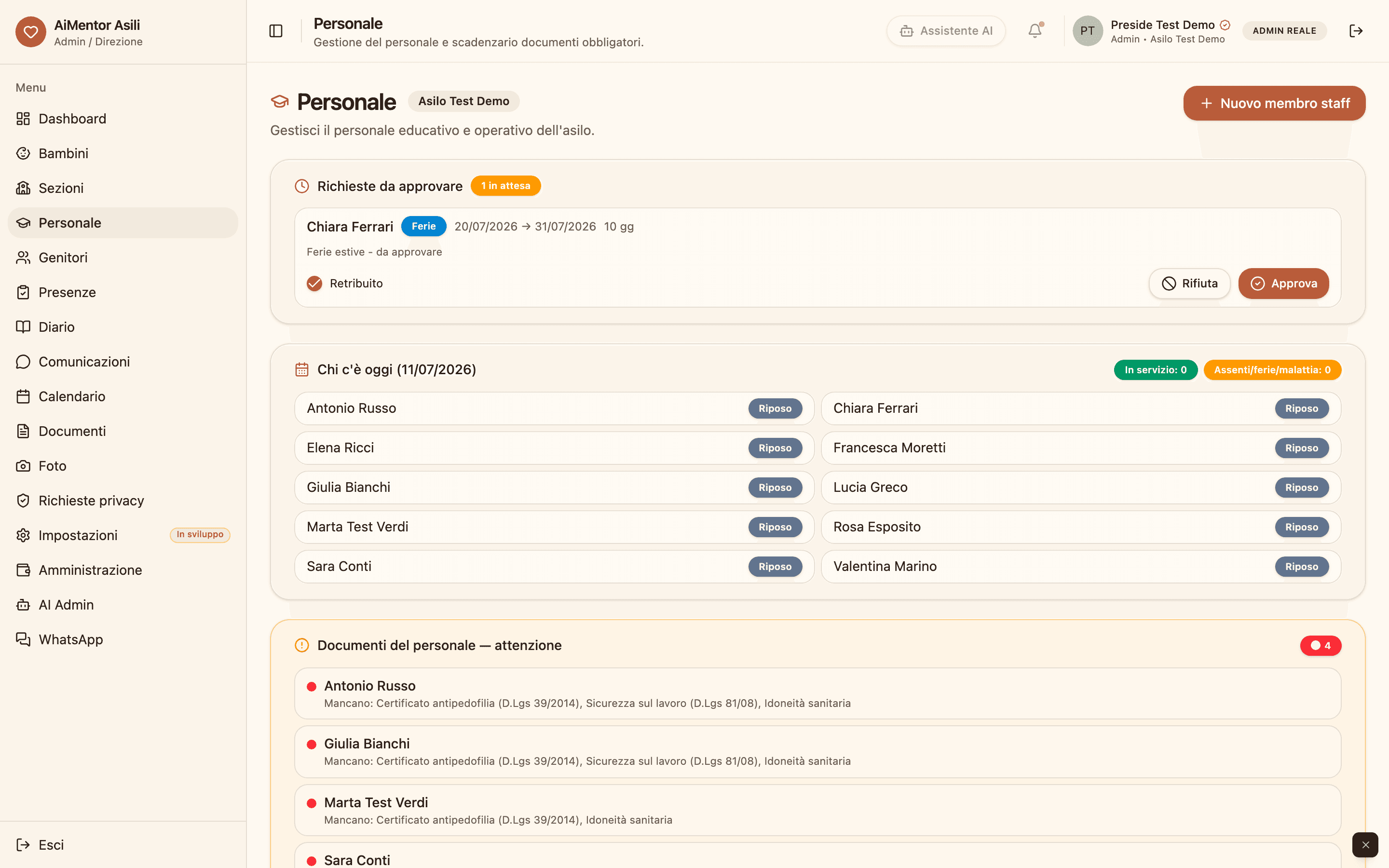Click the Presenze clipboard icon
Viewport: 1389px width, 868px height.
click(x=23, y=292)
